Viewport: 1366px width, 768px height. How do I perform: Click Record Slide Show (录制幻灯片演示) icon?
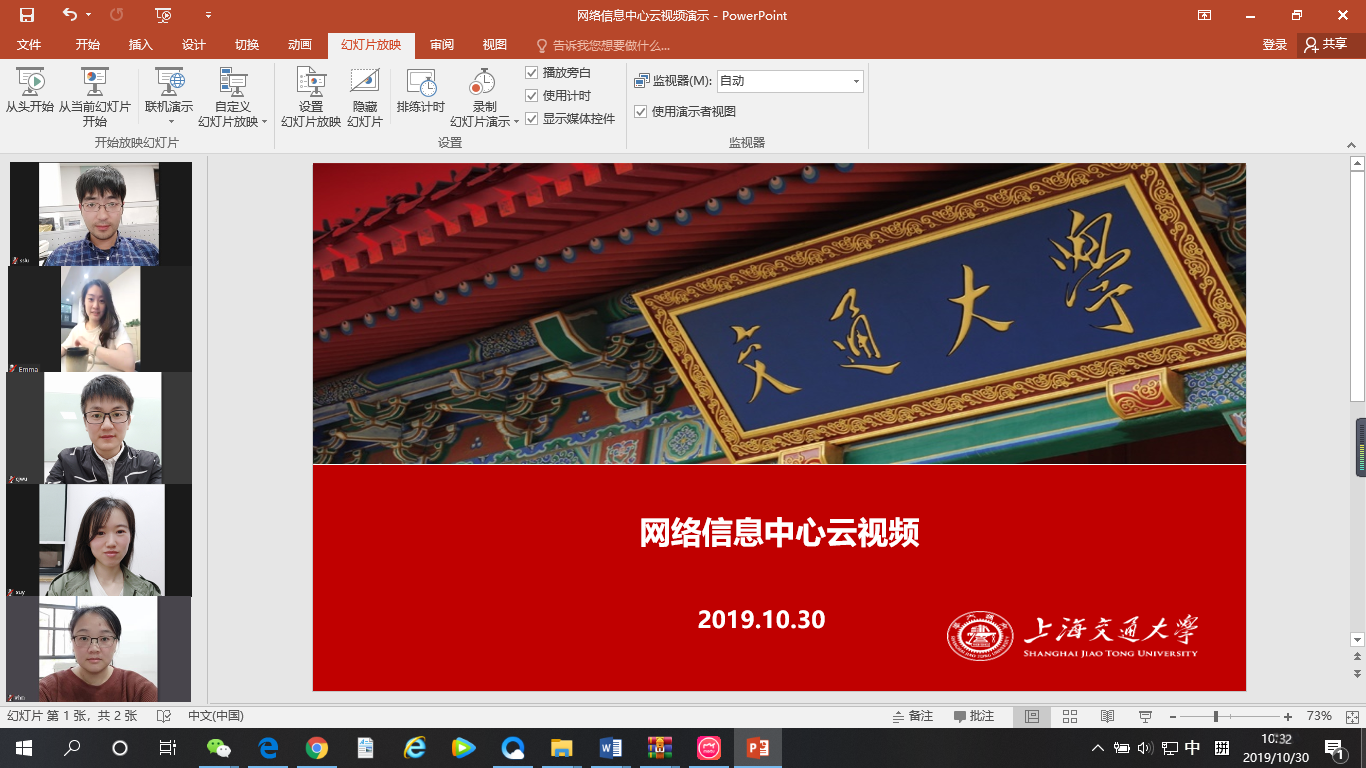pos(484,82)
